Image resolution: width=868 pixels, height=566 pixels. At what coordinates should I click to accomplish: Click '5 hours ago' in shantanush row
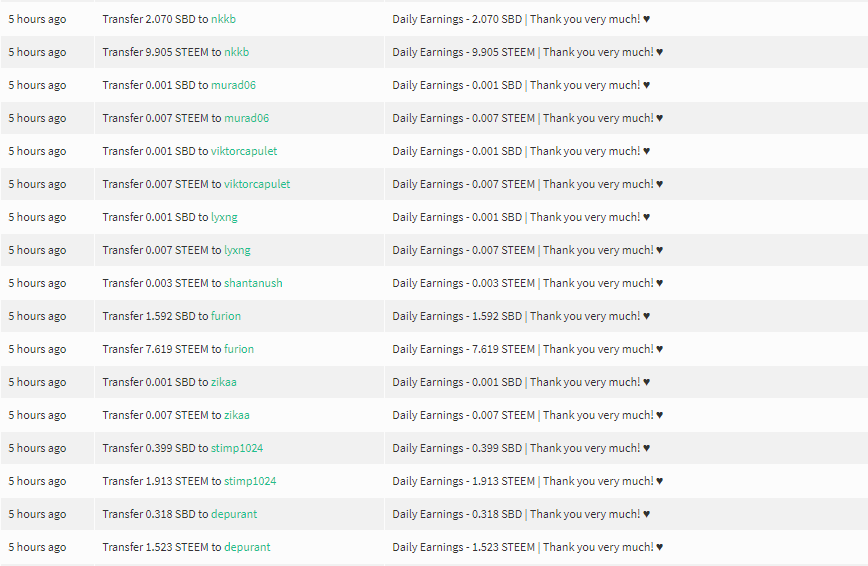click(37, 283)
